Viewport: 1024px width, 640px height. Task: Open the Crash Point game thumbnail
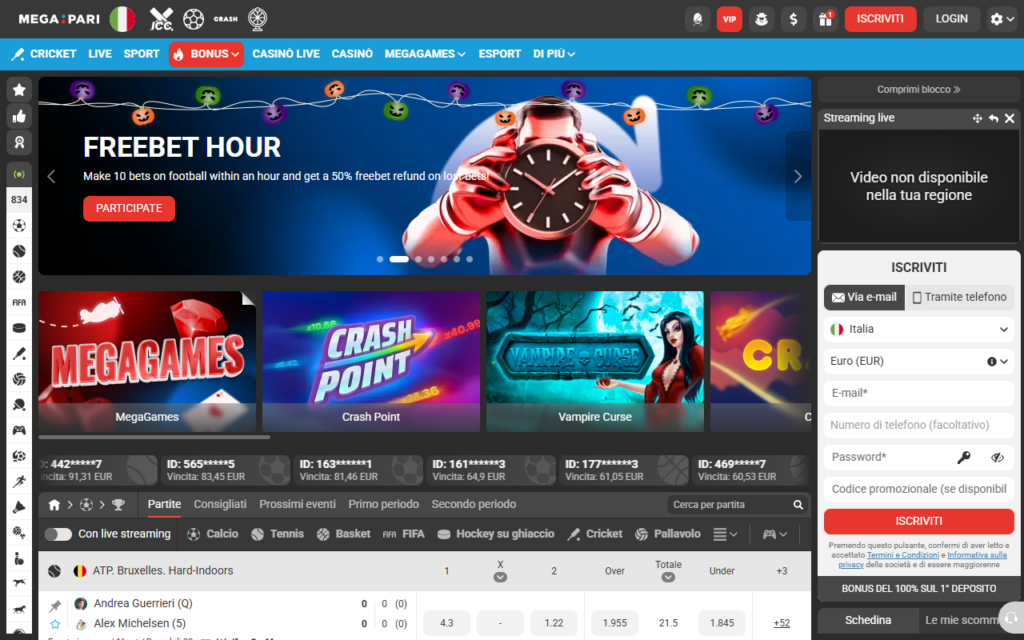coord(371,361)
